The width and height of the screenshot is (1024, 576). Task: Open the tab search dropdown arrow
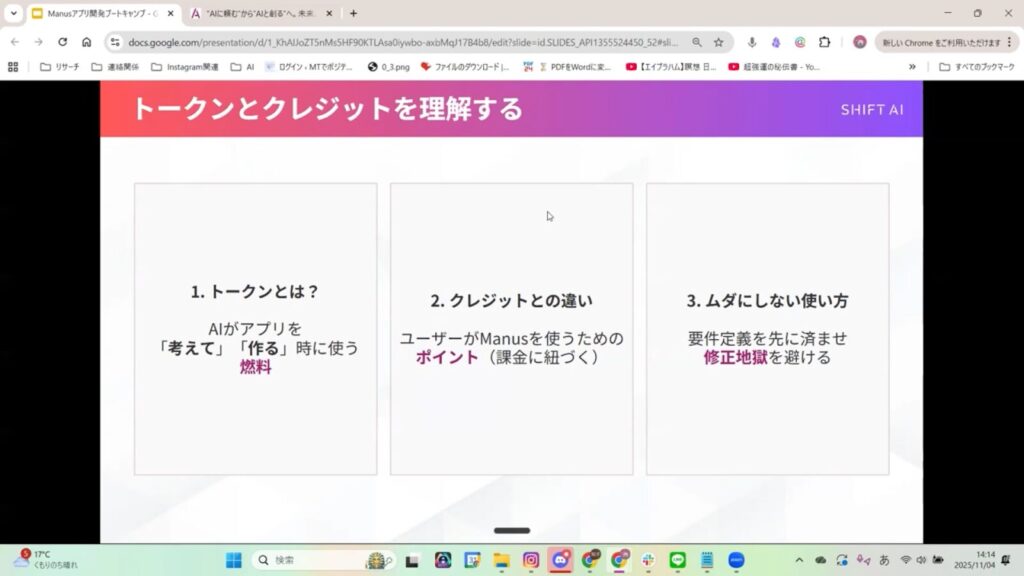click(x=13, y=13)
